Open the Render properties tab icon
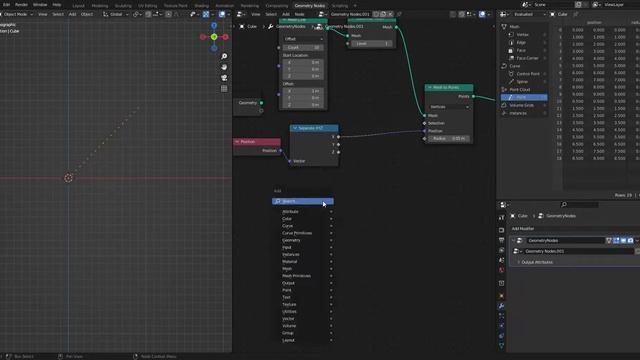The height and width of the screenshot is (360, 640). [502, 230]
